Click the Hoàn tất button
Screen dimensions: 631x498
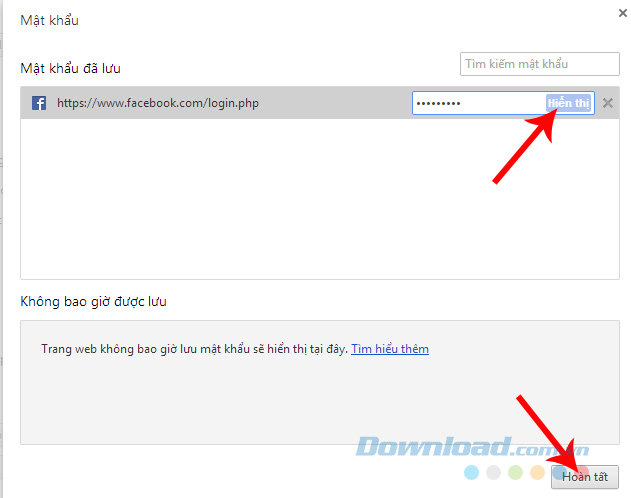[x=585, y=477]
